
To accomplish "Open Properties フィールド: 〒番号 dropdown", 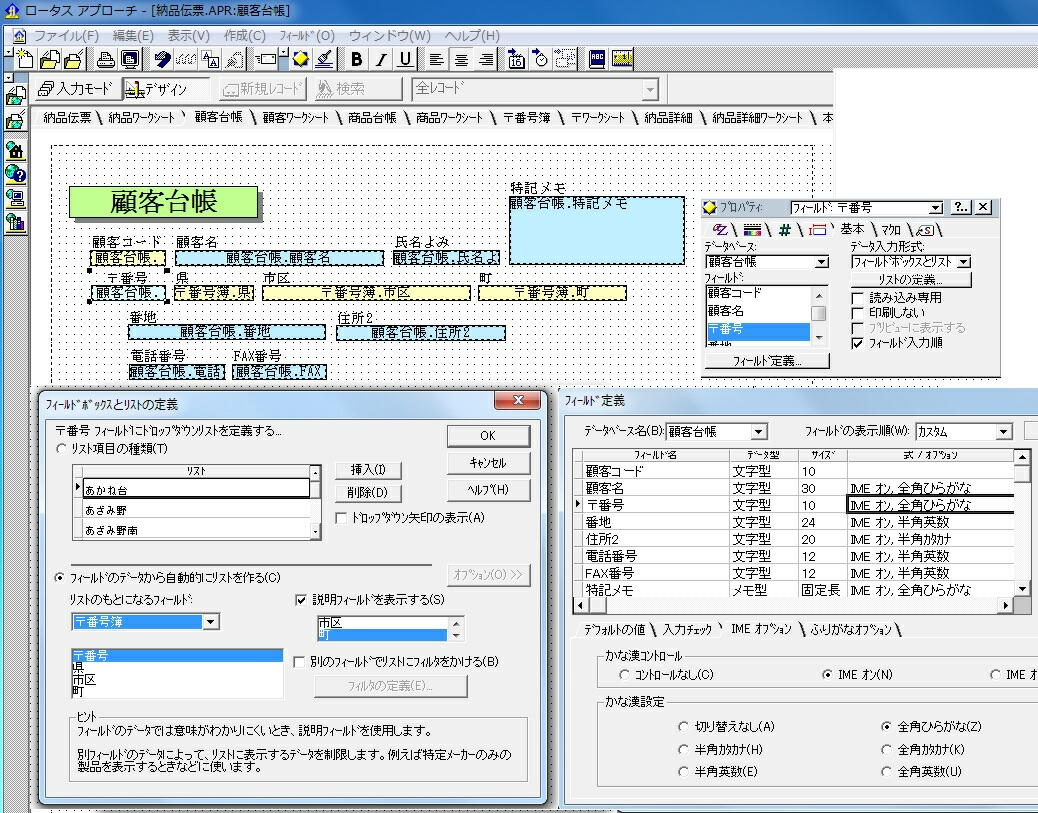I will click(935, 208).
